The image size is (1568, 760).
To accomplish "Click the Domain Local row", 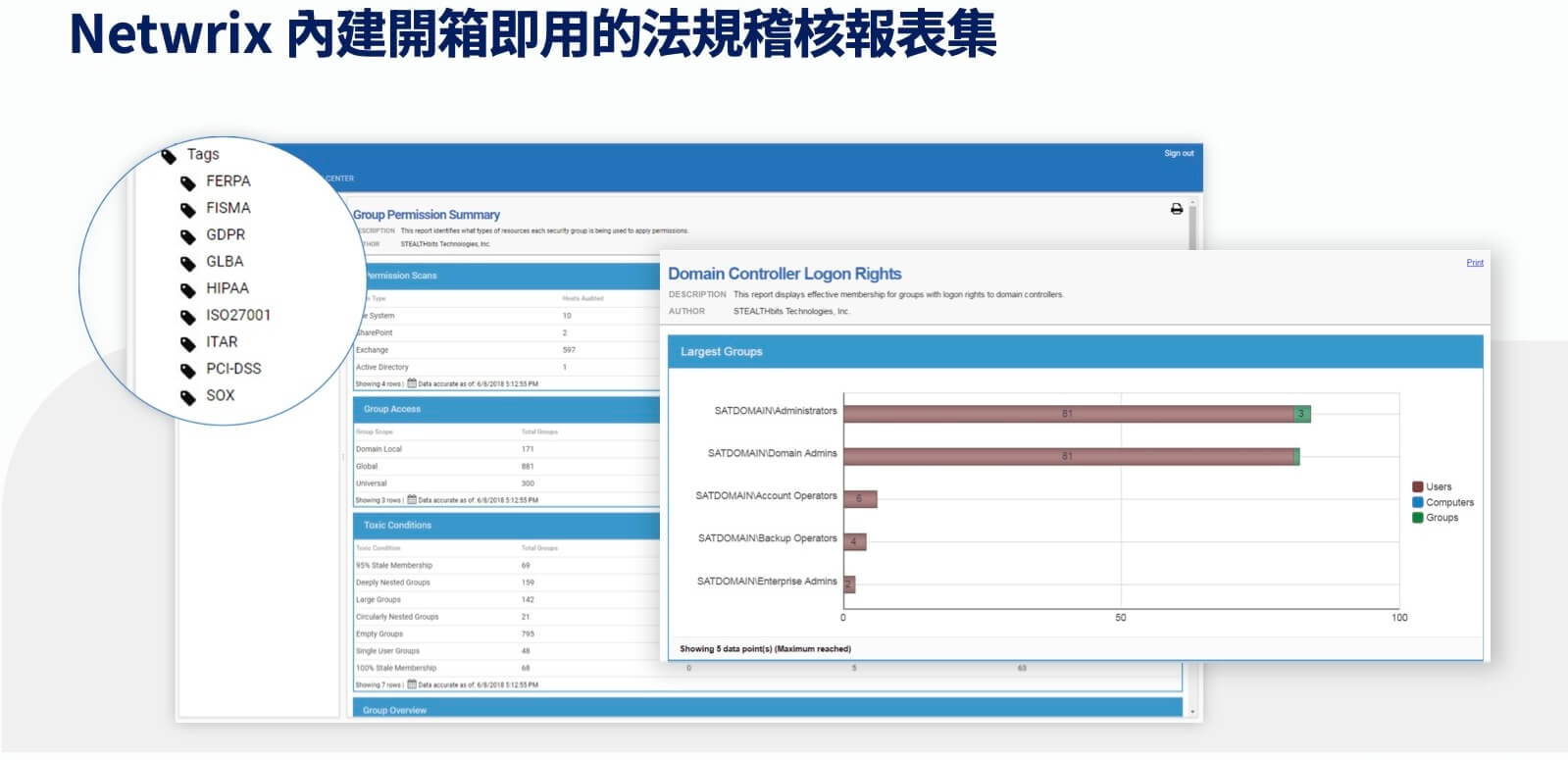I will [507, 449].
